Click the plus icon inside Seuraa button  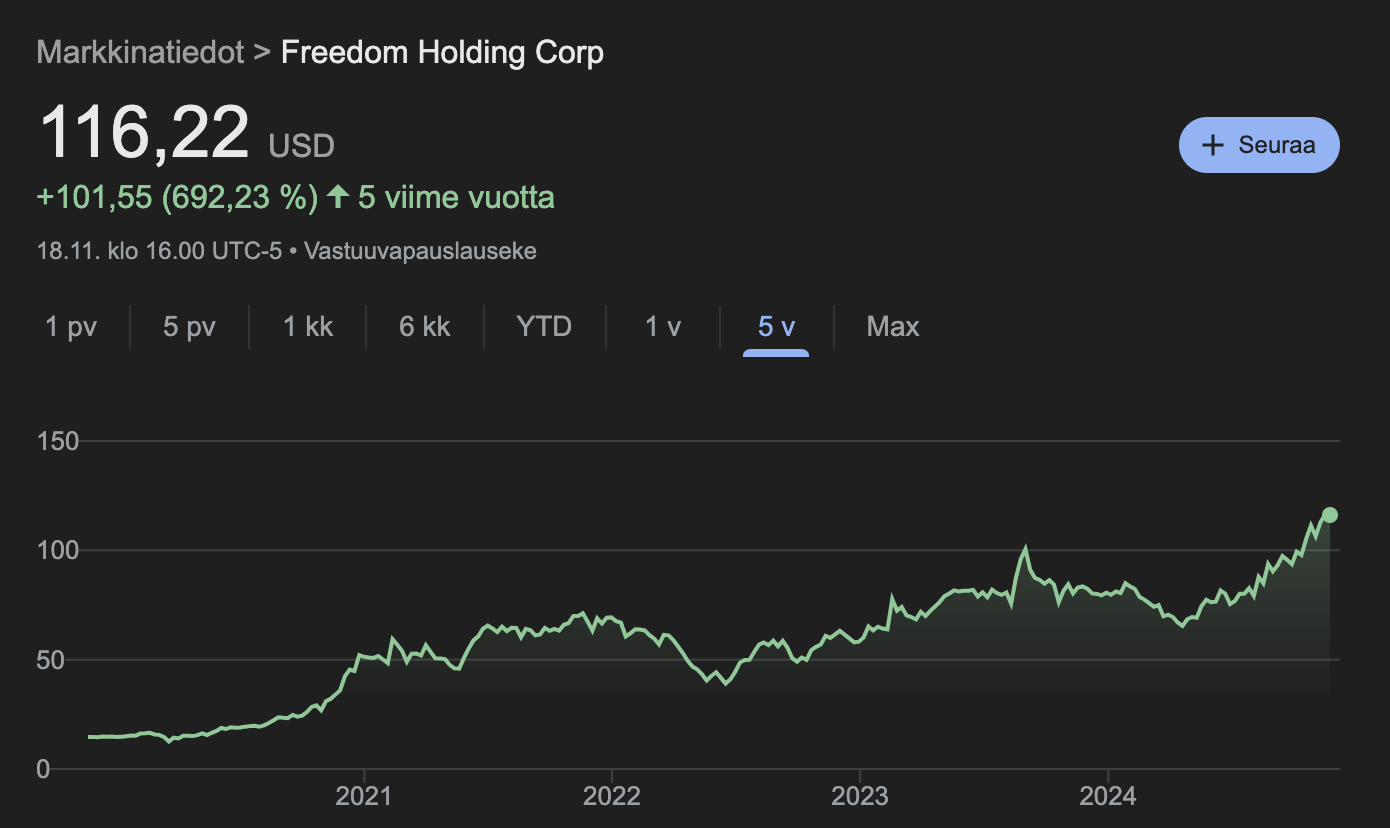tap(1213, 144)
